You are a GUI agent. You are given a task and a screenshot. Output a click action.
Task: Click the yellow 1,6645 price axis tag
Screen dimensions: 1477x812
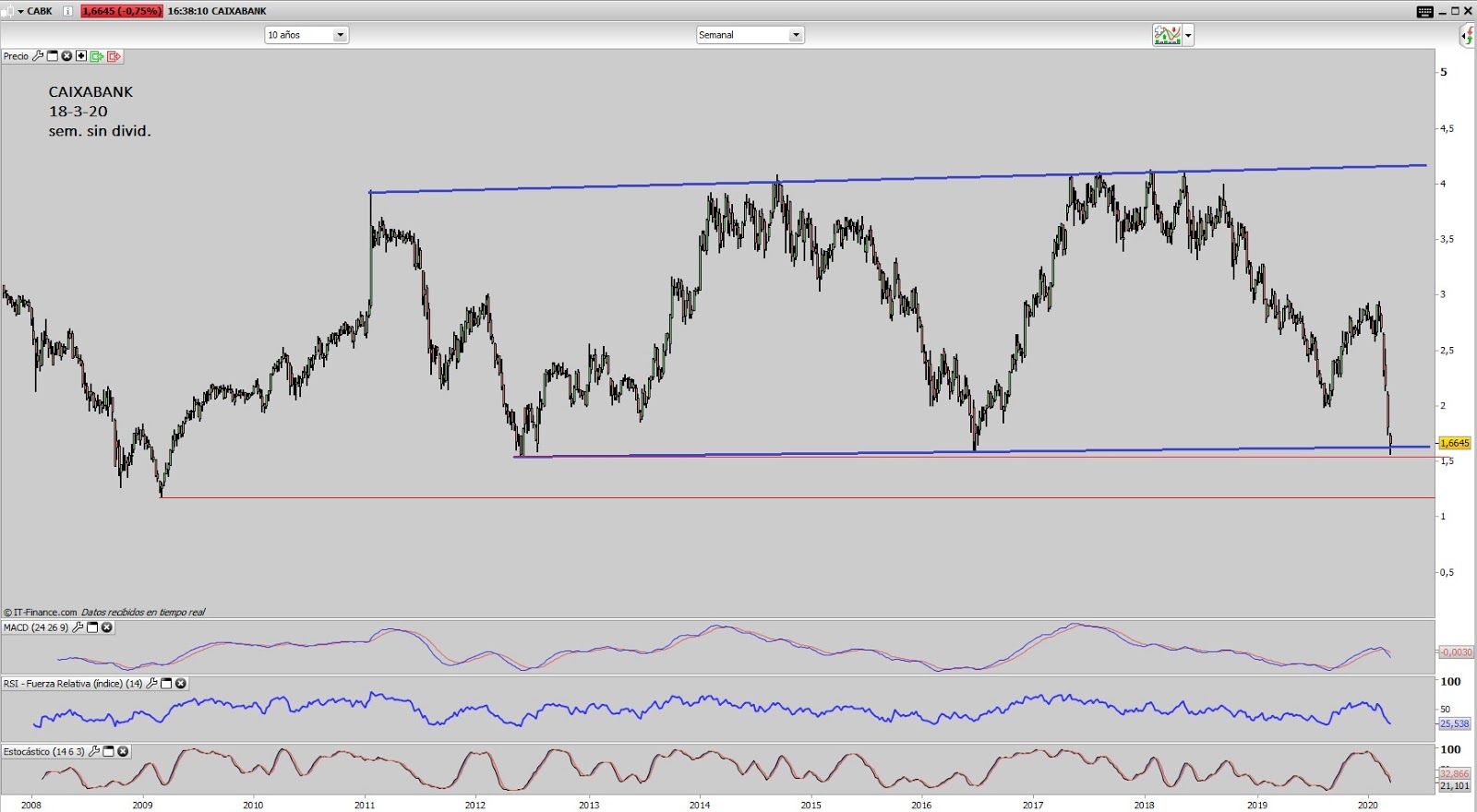click(1455, 443)
